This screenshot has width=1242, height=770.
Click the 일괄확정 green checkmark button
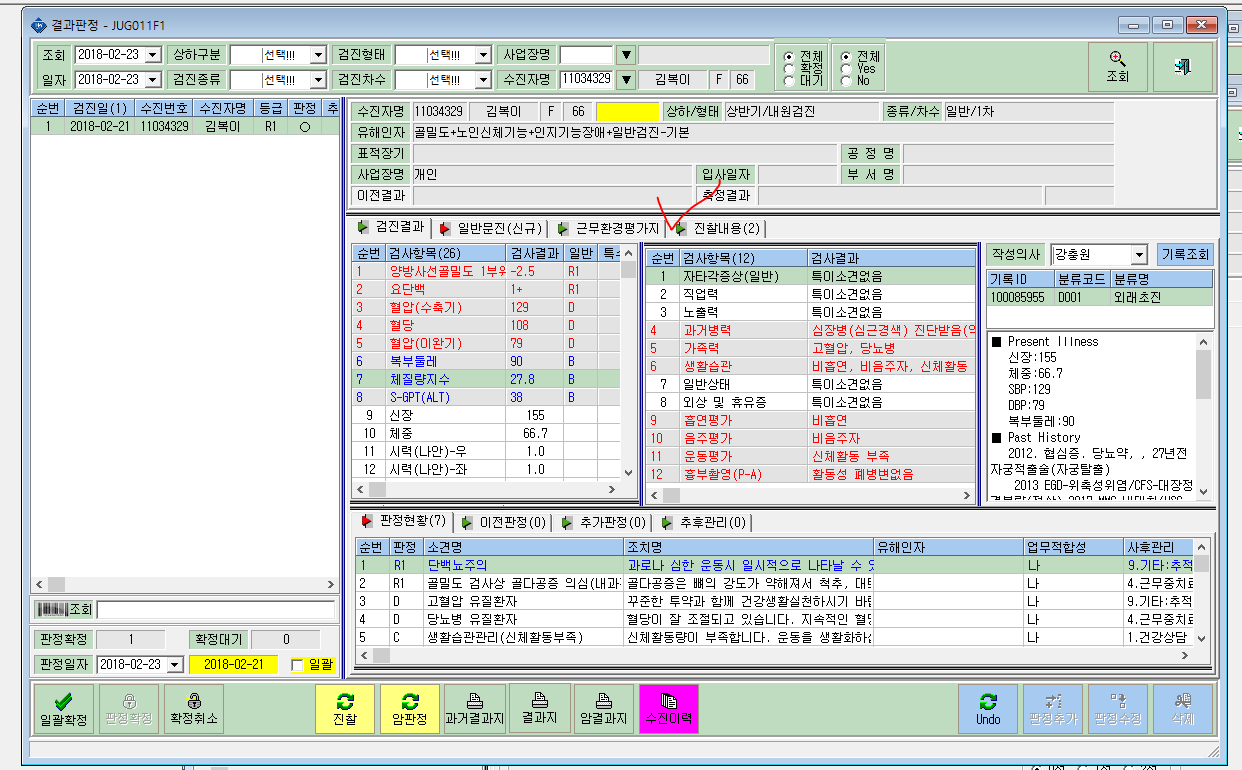(62, 709)
